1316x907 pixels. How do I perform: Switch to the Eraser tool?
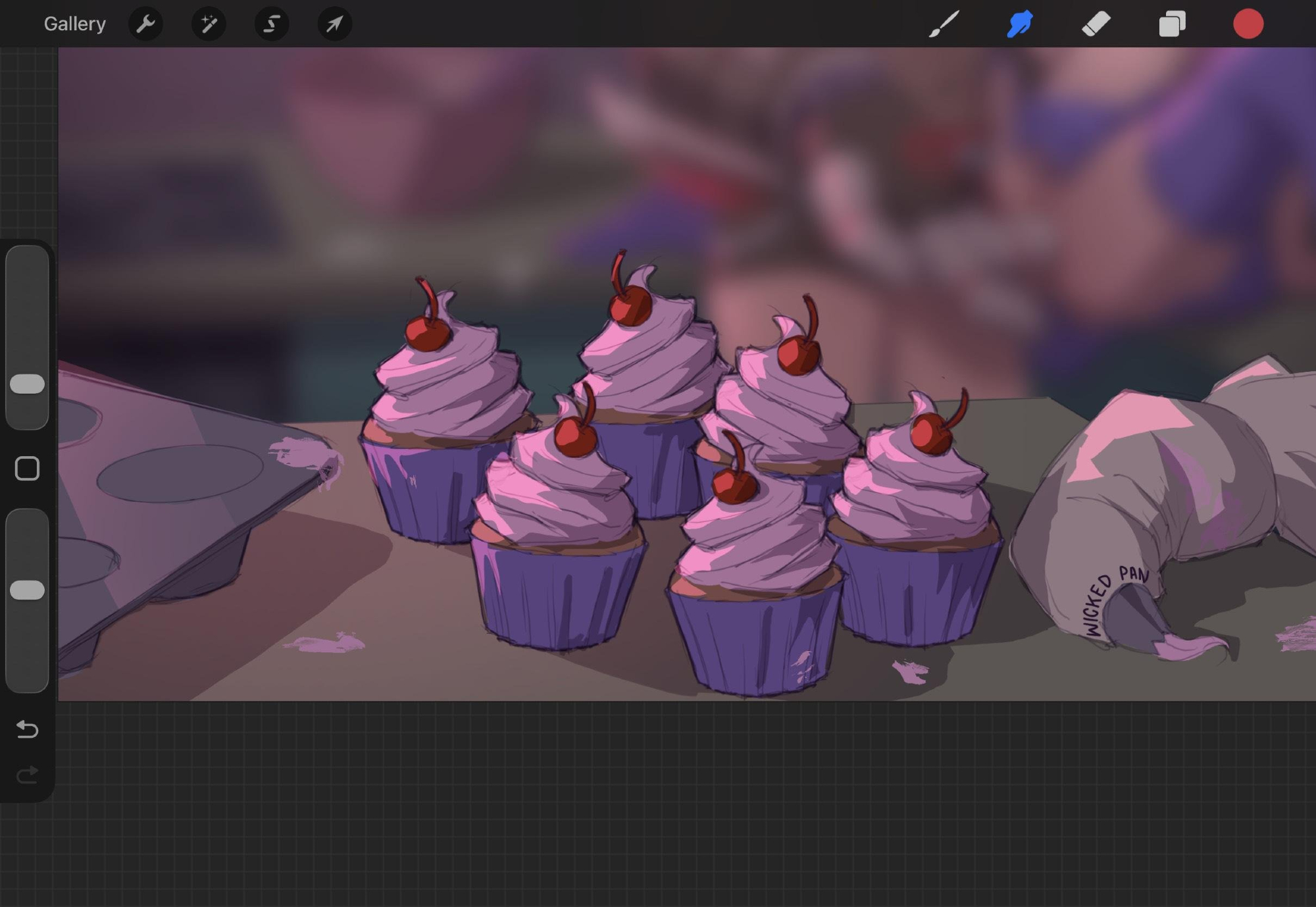click(x=1096, y=24)
